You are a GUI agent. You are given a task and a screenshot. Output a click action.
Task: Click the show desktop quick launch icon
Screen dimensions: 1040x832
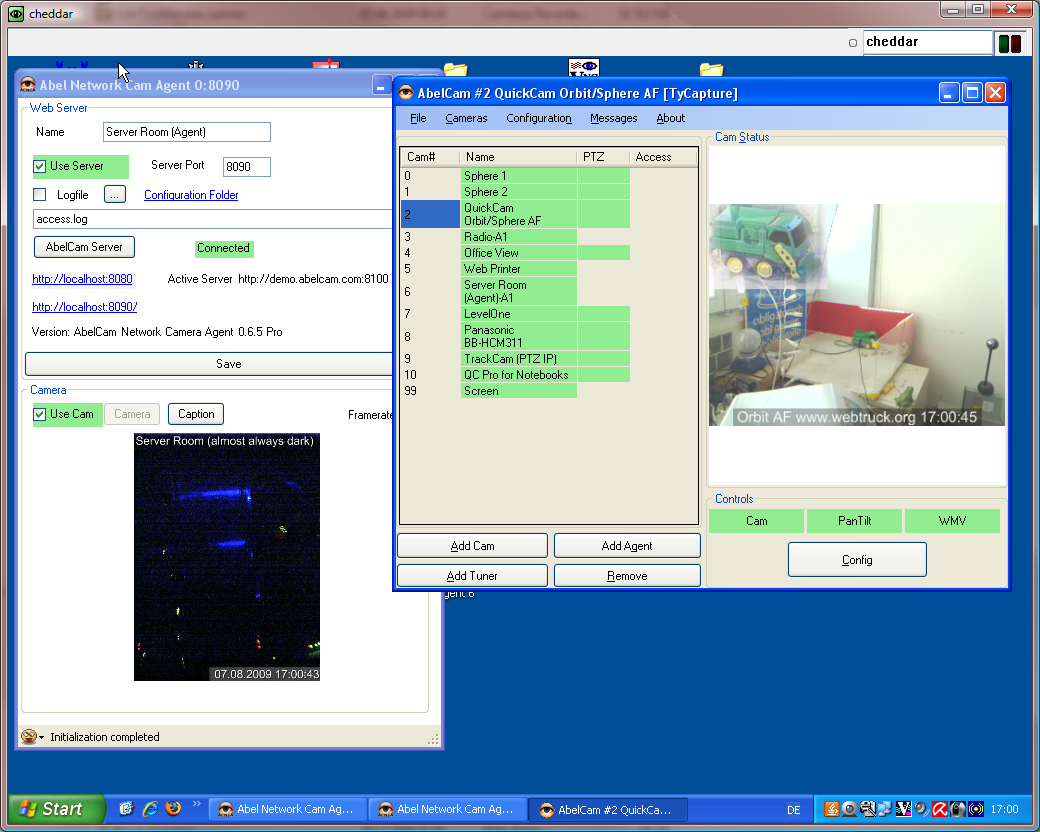coord(126,808)
